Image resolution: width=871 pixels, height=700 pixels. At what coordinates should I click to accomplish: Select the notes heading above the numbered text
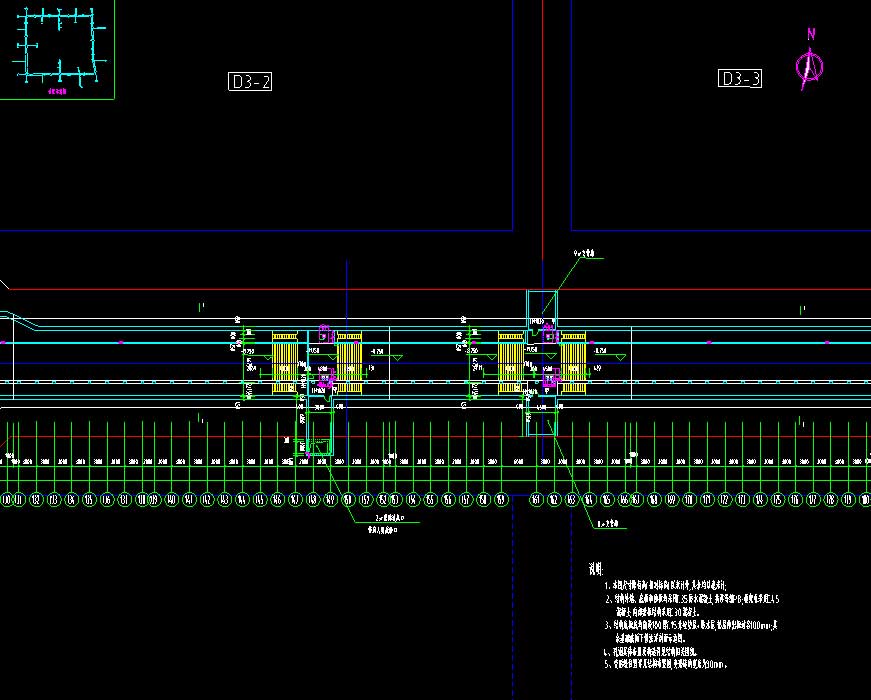[x=596, y=569]
